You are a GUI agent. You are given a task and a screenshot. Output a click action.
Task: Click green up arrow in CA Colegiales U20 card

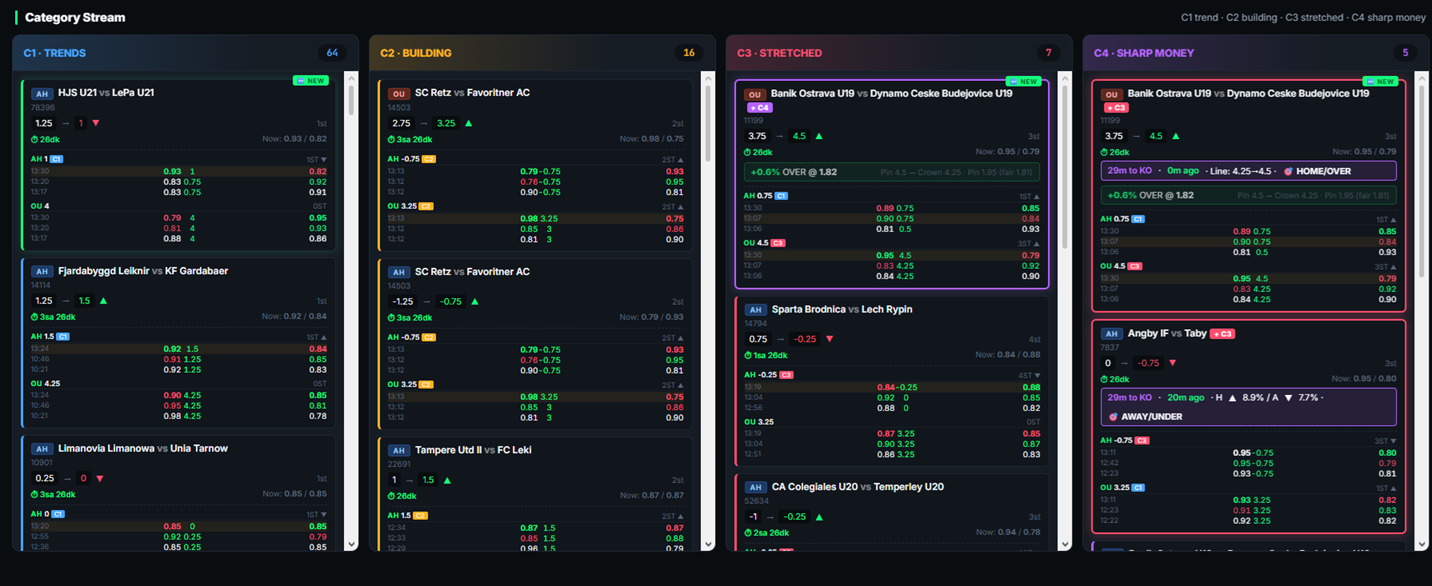[819, 517]
